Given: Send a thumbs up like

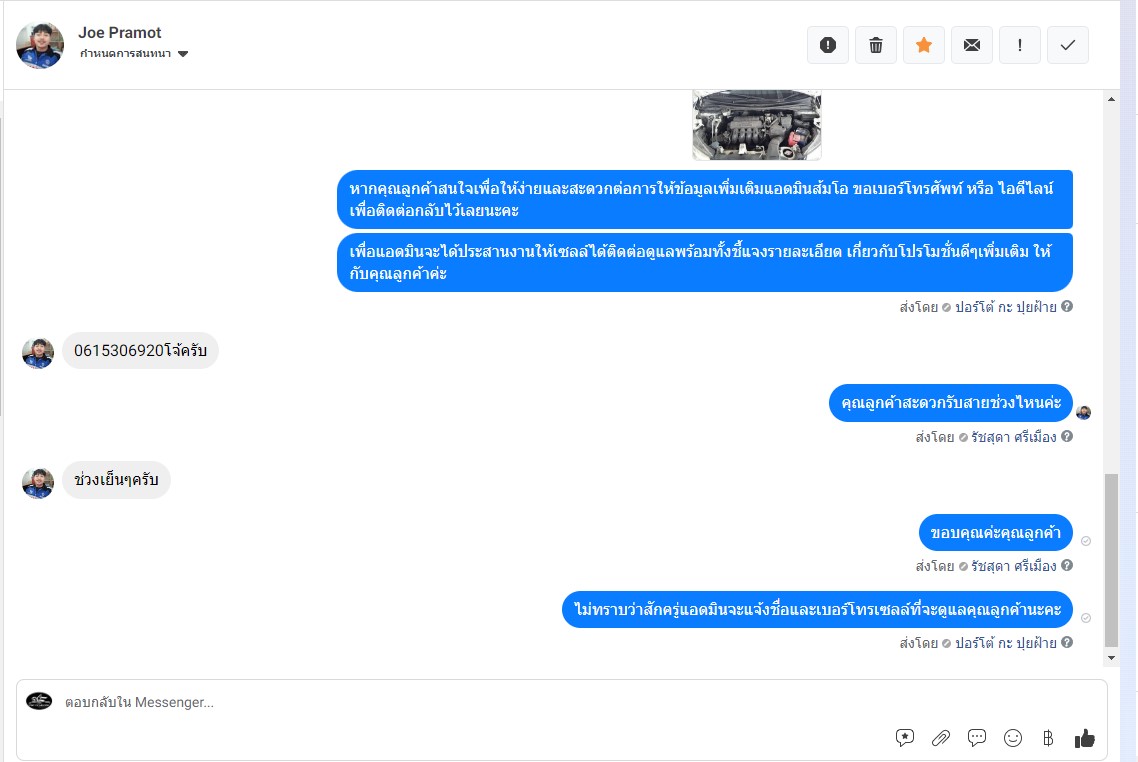Looking at the screenshot, I should [x=1084, y=738].
